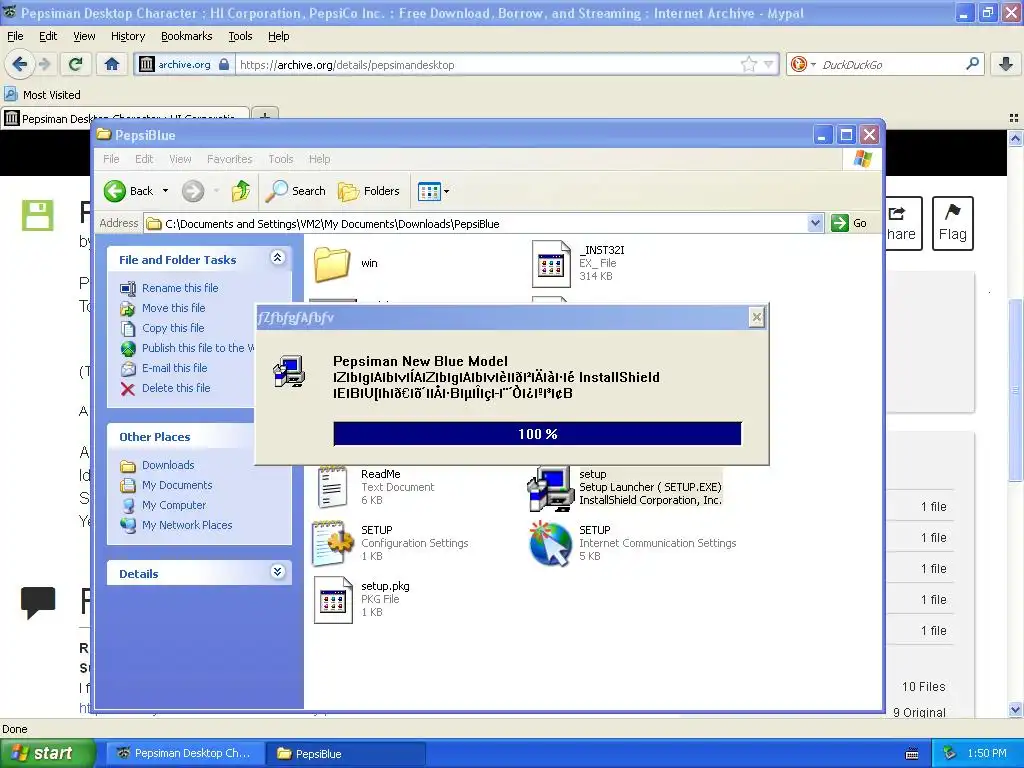1024x768 pixels.
Task: Click the InstallShield setup dialog icon
Action: coord(289,372)
